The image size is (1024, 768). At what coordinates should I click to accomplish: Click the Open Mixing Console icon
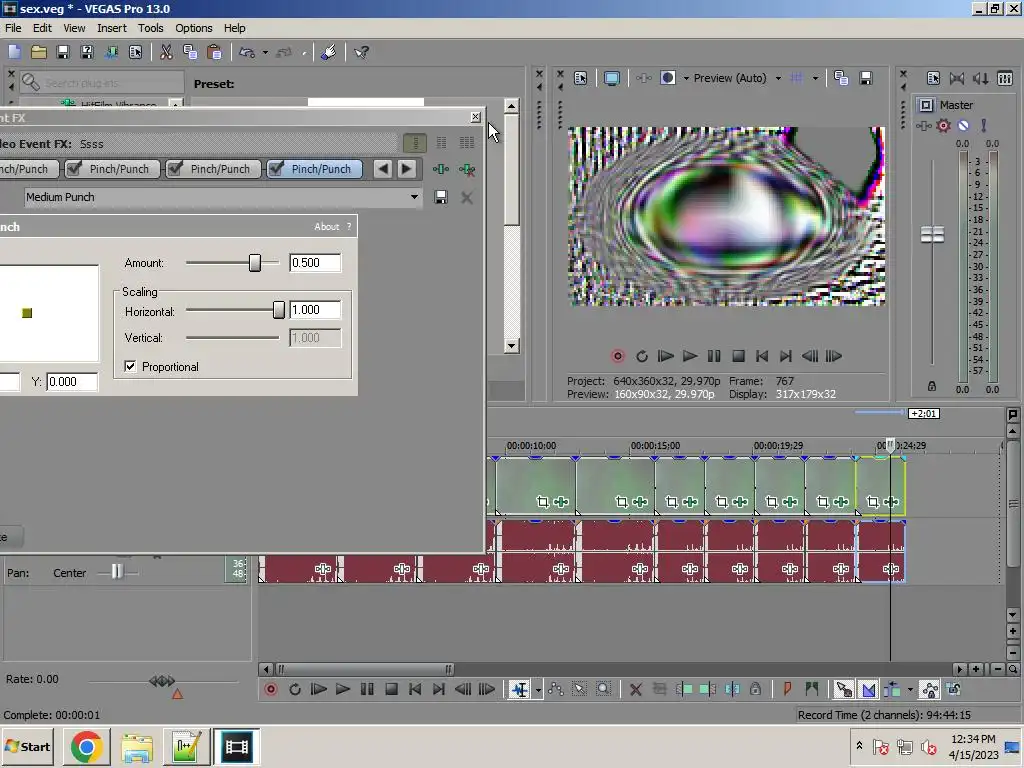point(1005,78)
